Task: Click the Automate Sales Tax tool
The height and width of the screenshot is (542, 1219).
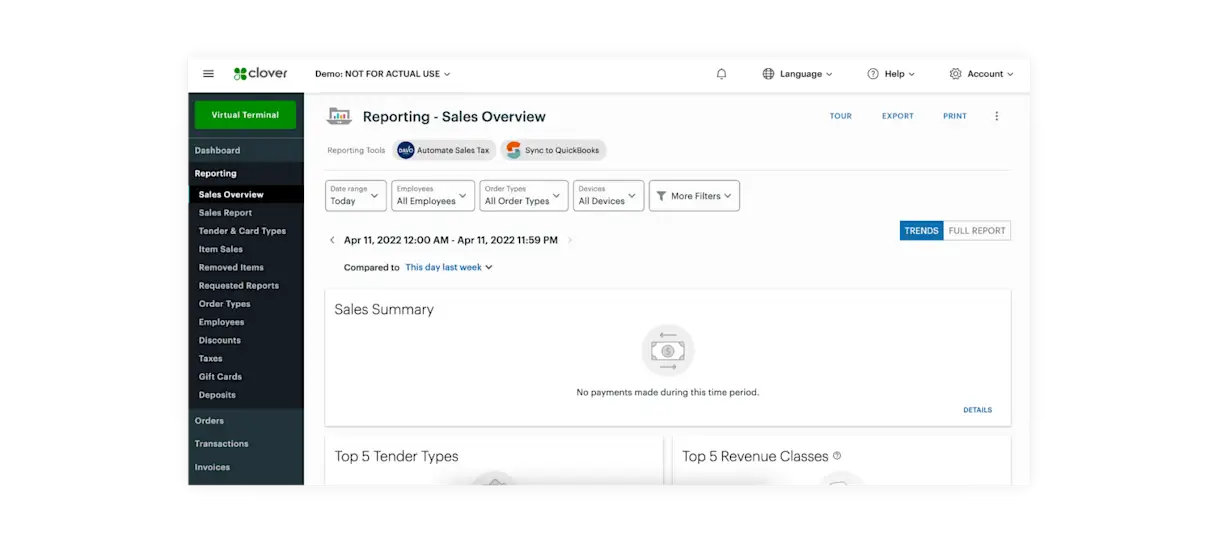Action: tap(444, 150)
